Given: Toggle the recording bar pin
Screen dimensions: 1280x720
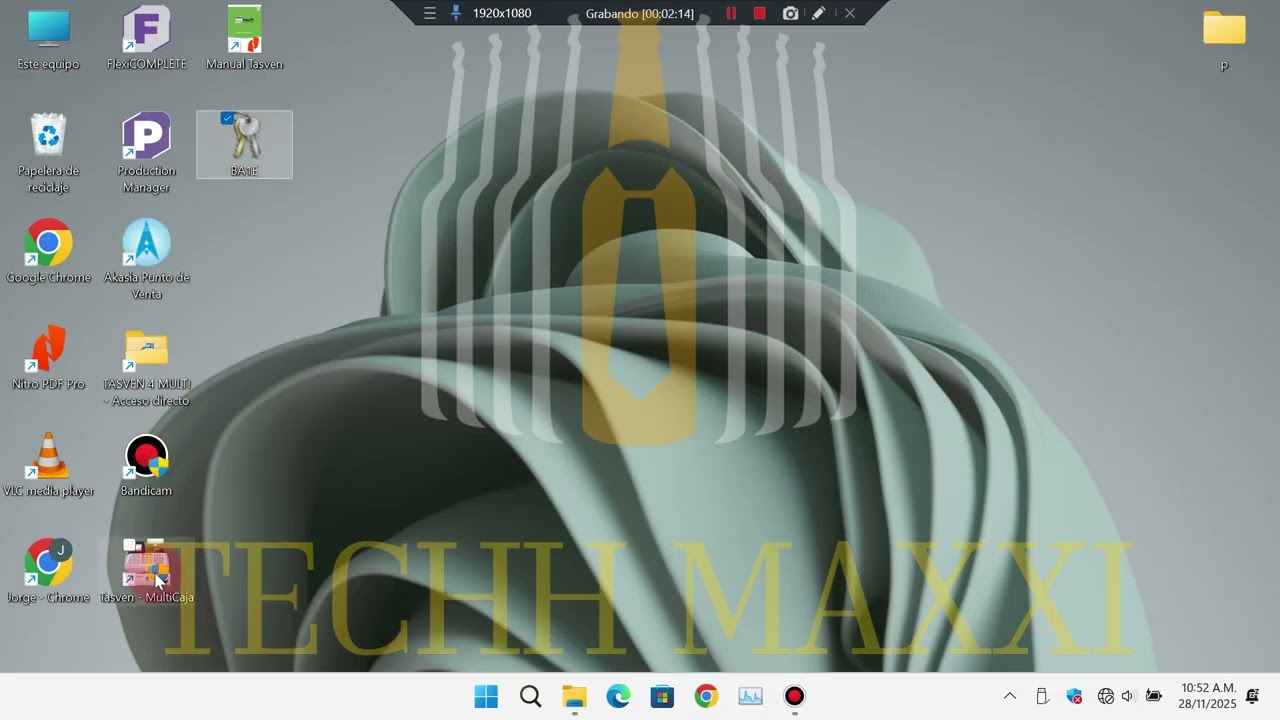Looking at the screenshot, I should tap(456, 13).
